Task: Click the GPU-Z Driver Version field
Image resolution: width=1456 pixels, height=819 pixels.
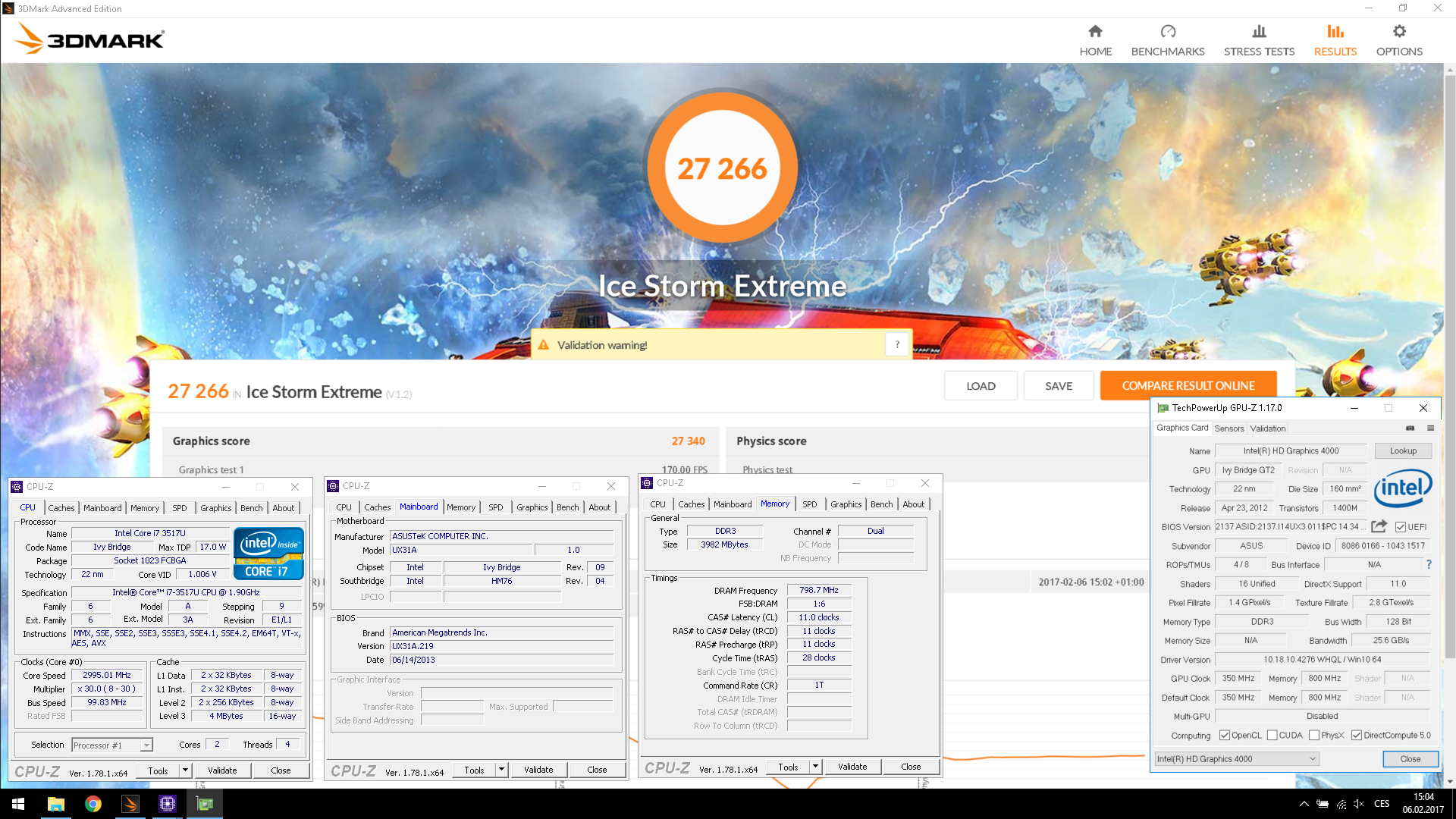Action: pyautogui.click(x=1322, y=660)
